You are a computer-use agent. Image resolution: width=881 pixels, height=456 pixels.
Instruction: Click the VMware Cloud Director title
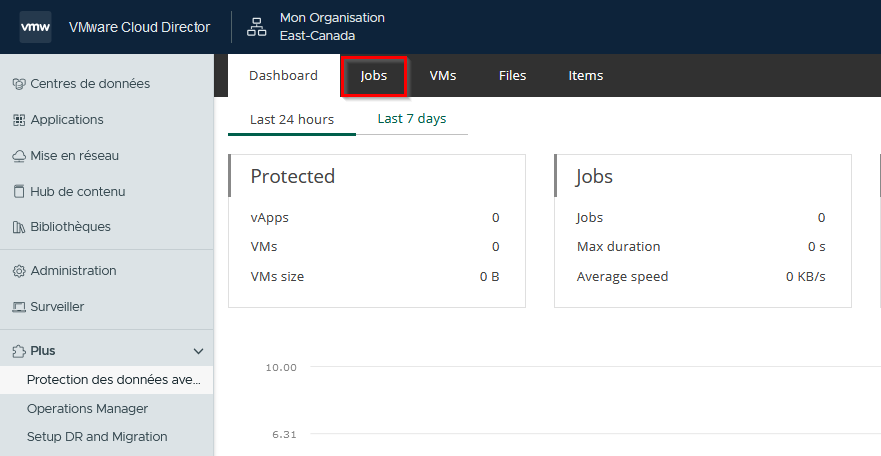pos(139,27)
